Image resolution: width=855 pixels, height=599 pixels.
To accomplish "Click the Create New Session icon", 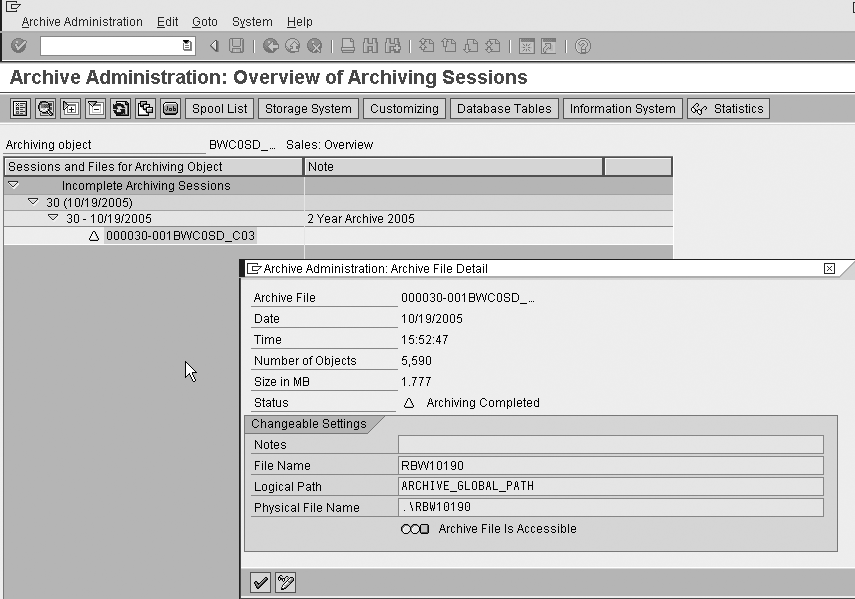I will (x=526, y=46).
